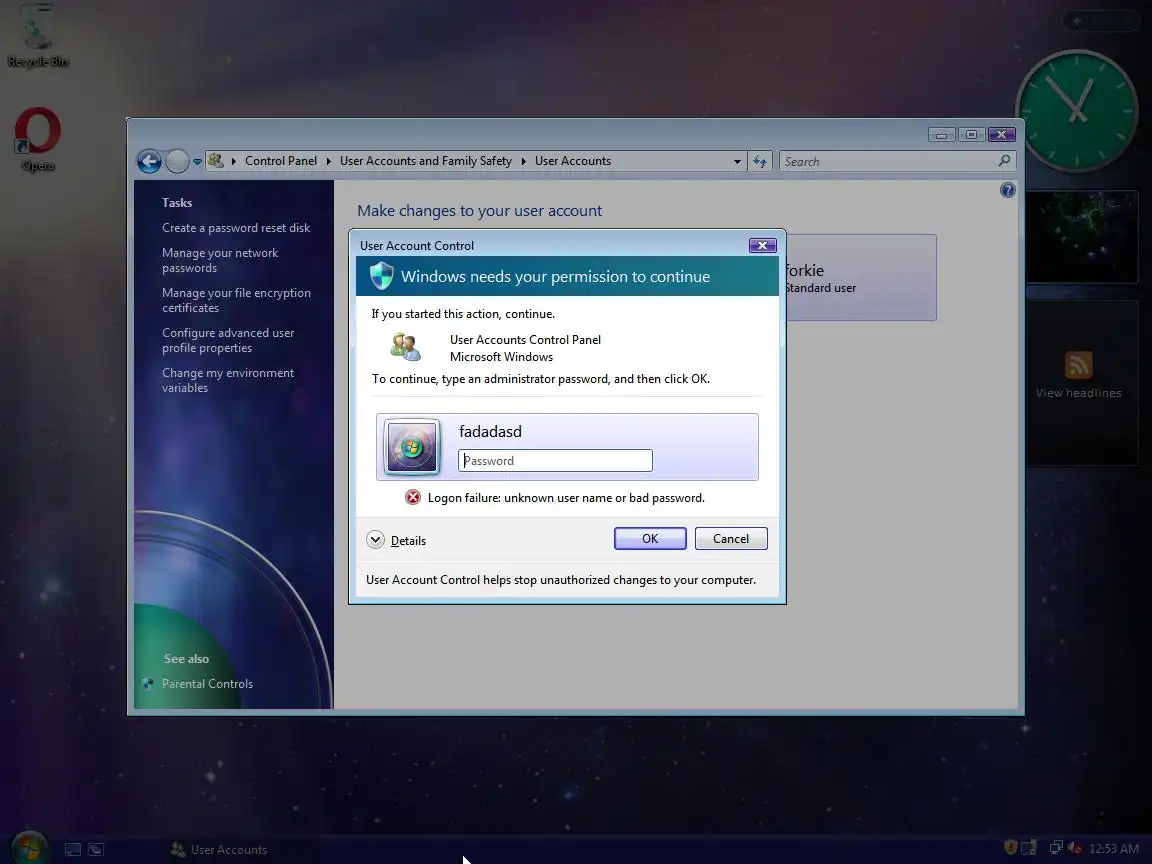This screenshot has width=1152, height=864.
Task: Open Parental Controls link
Action: 207,683
